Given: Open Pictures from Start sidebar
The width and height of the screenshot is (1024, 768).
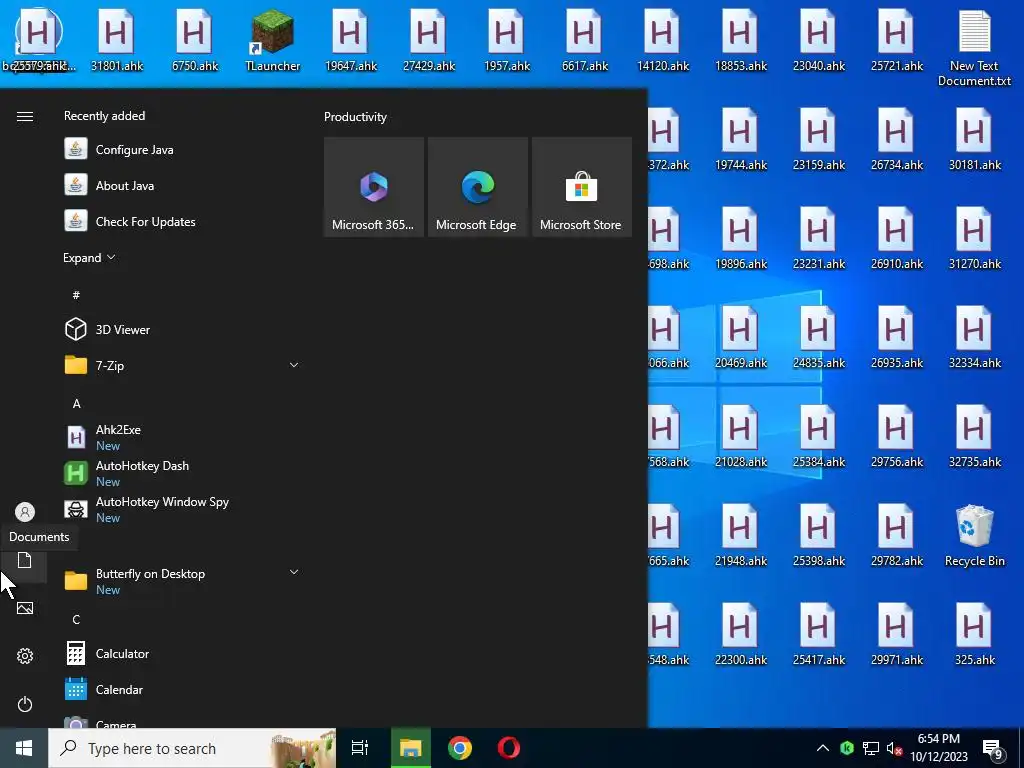Looking at the screenshot, I should click(x=25, y=608).
